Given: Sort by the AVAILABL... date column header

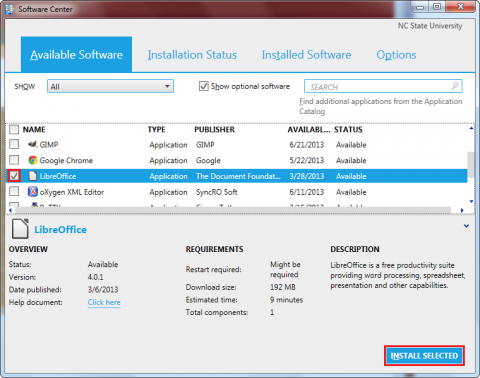Looking at the screenshot, I should point(309,129).
